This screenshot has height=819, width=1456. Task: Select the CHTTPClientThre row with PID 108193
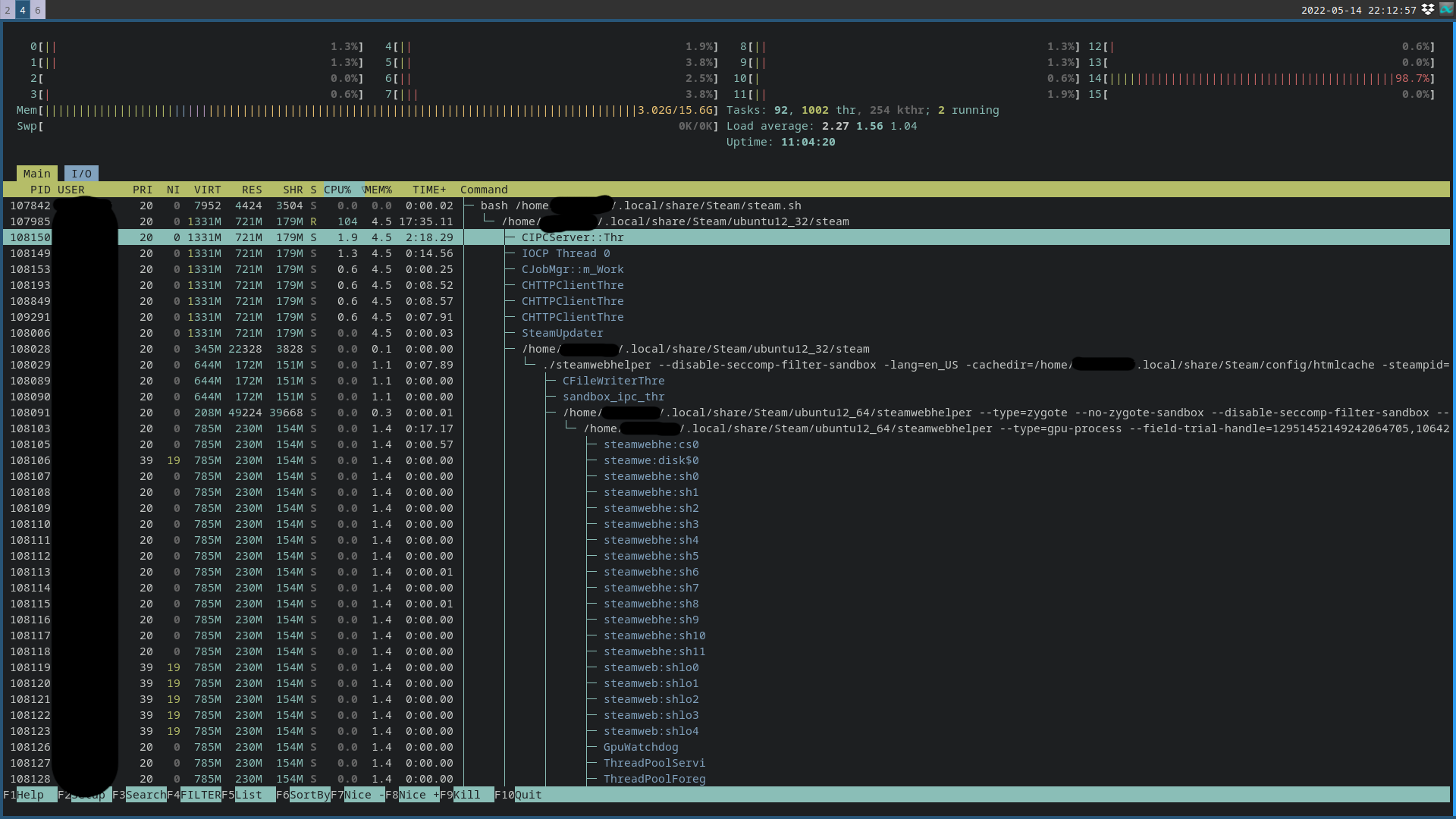coord(726,285)
